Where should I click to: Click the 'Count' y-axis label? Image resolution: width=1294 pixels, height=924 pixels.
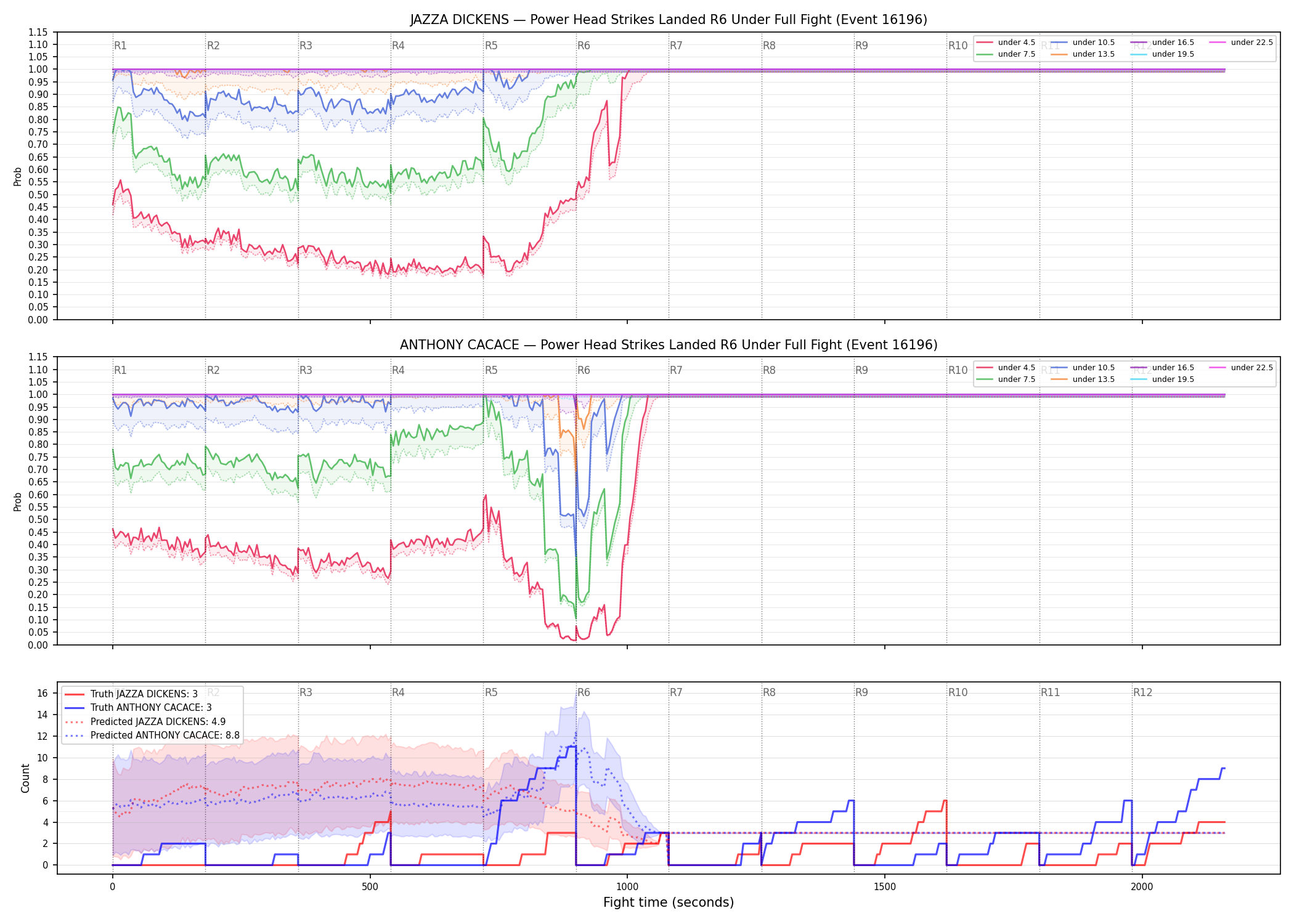pos(25,778)
